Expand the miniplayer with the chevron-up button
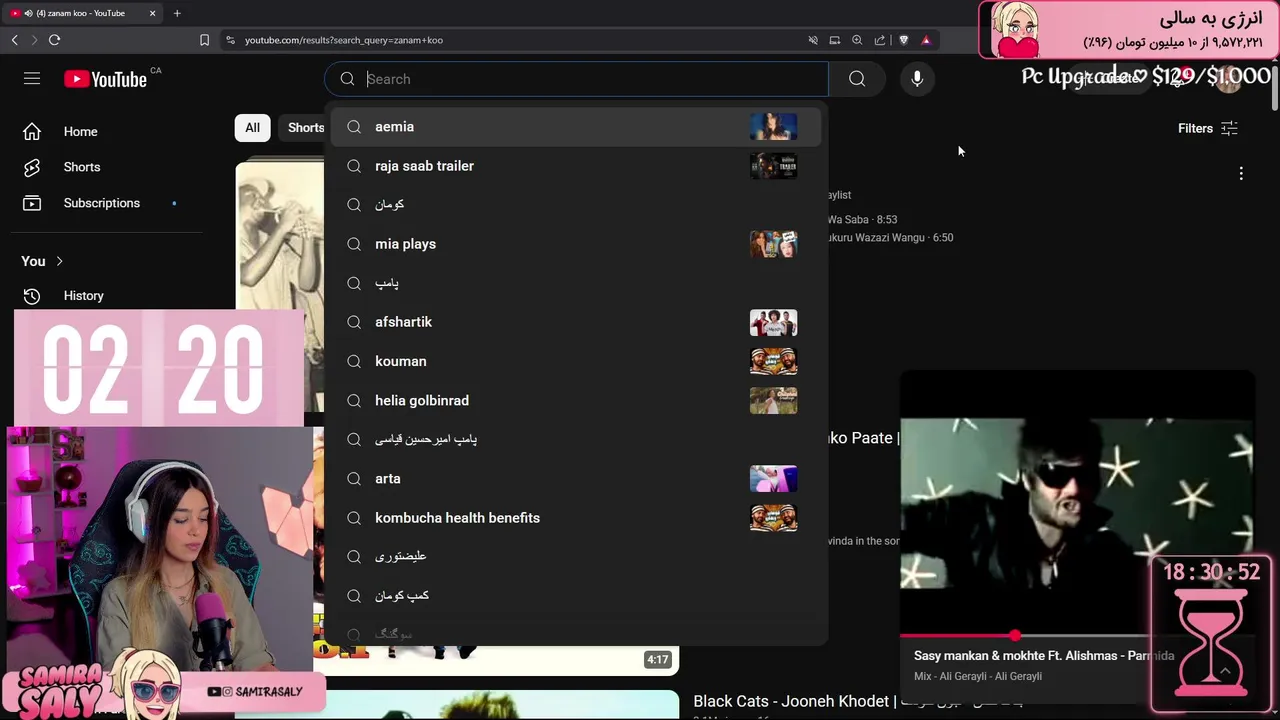 click(x=1225, y=671)
